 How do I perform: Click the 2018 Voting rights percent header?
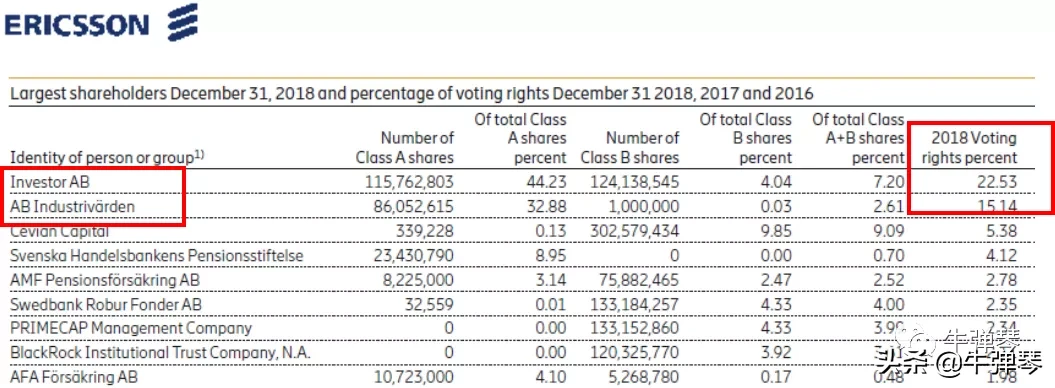[x=973, y=149]
